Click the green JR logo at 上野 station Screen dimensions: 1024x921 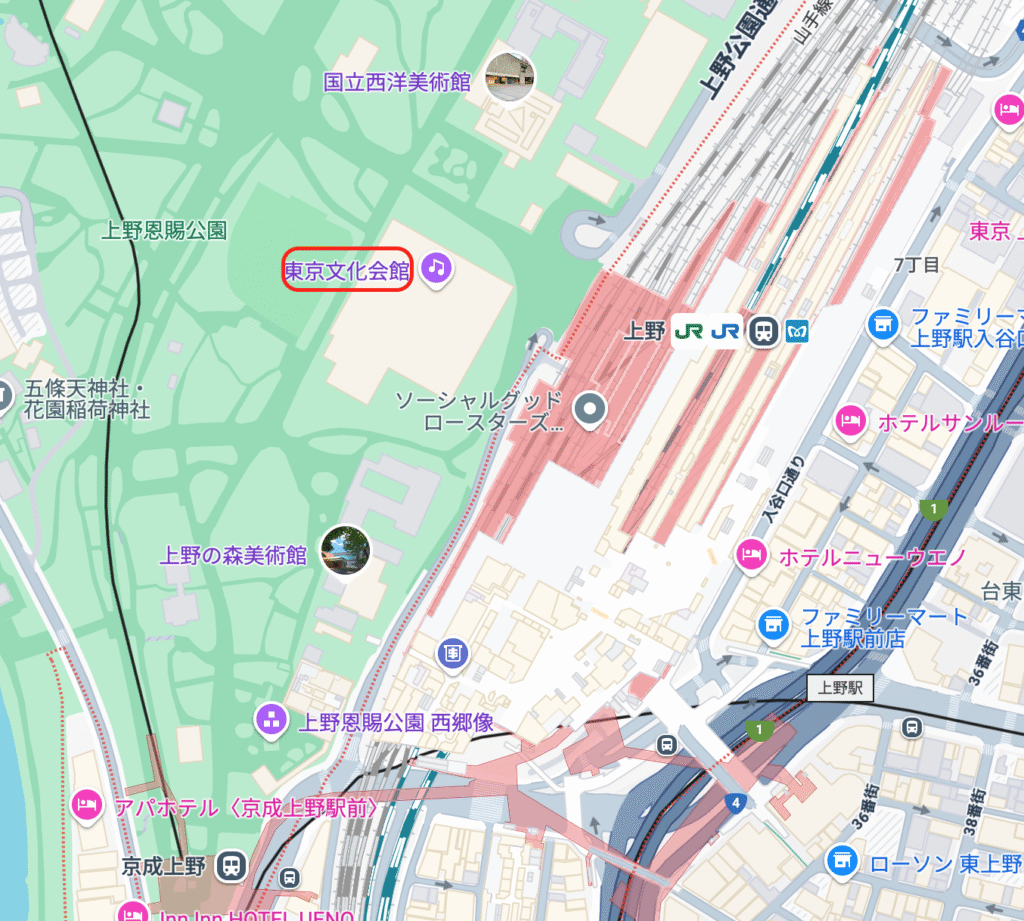689,332
